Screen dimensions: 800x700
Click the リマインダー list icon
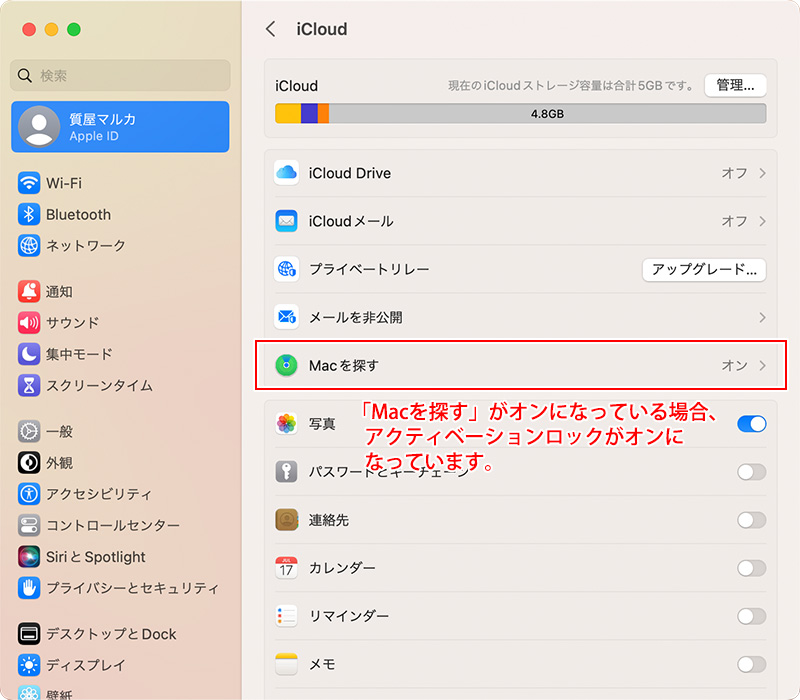pyautogui.click(x=287, y=616)
